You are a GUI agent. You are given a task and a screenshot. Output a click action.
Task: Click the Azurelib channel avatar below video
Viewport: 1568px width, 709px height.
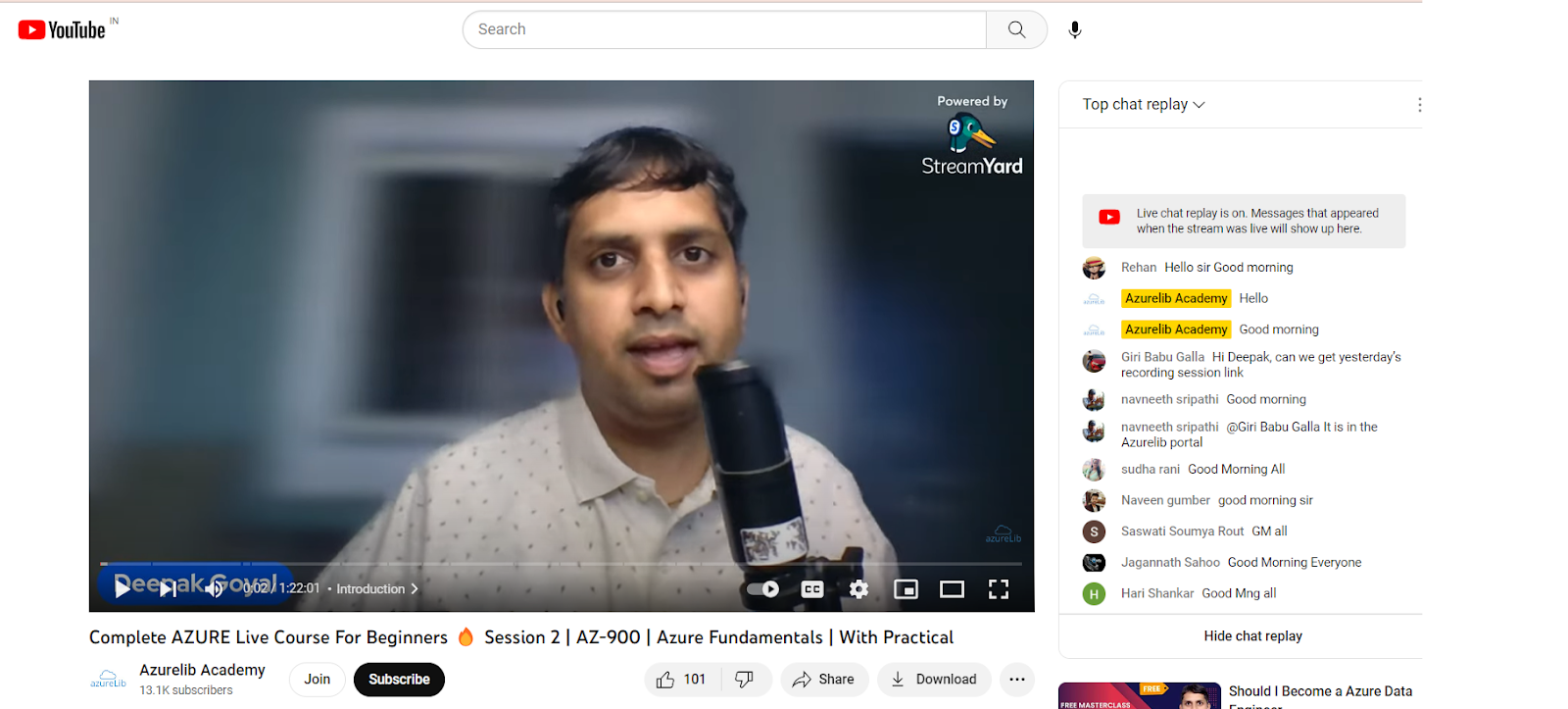tap(109, 679)
